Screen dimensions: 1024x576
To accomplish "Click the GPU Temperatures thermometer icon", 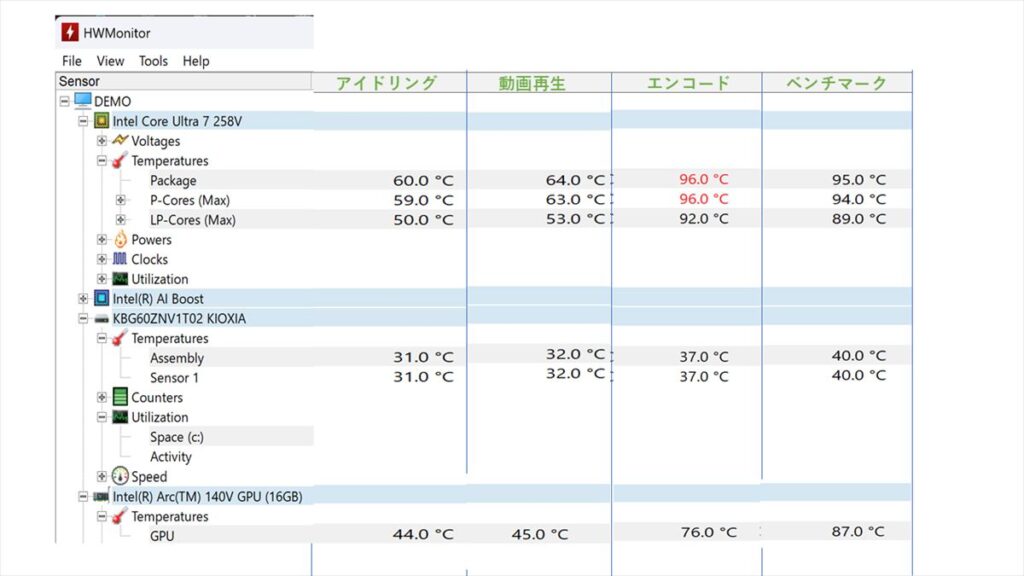I will (120, 516).
